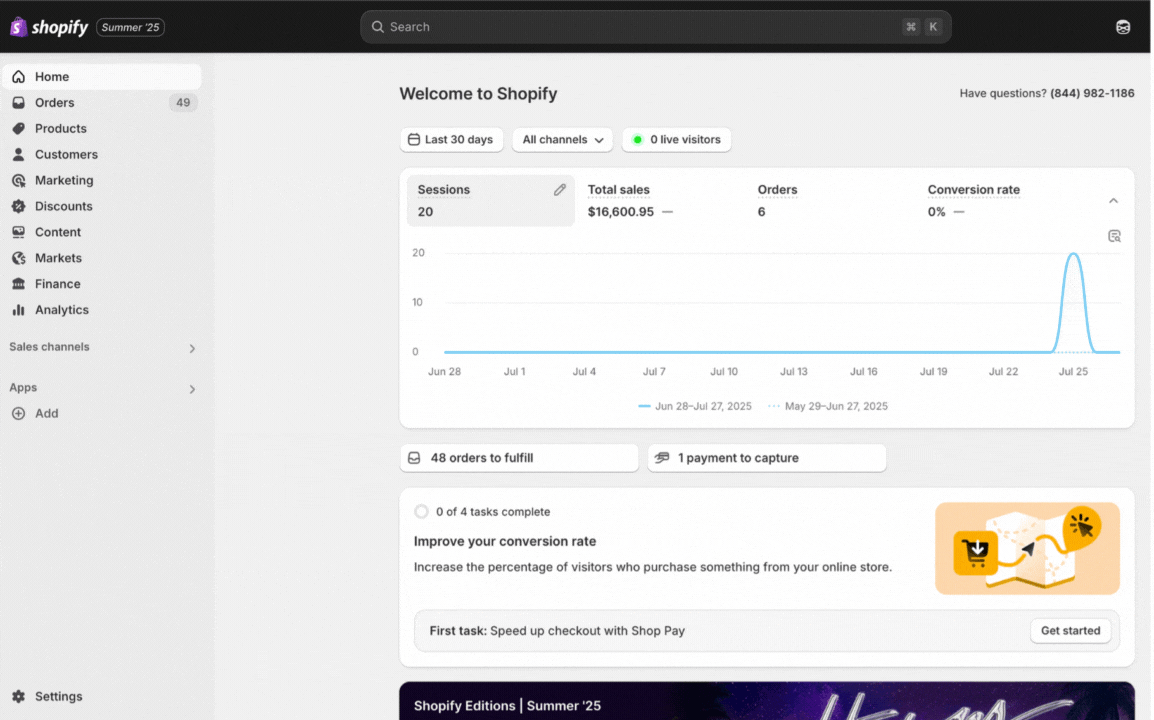Open Markets in the sidebar
The width and height of the screenshot is (1154, 720).
[102, 258]
